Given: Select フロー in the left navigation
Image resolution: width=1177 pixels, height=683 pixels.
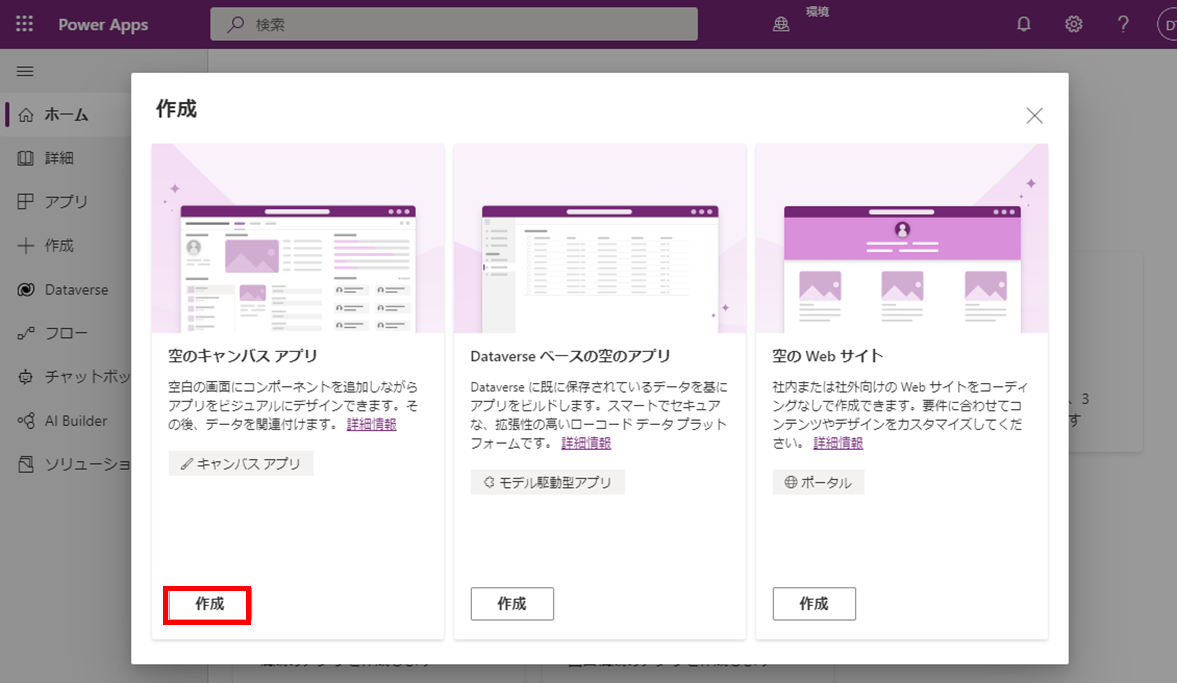Looking at the screenshot, I should coord(66,333).
